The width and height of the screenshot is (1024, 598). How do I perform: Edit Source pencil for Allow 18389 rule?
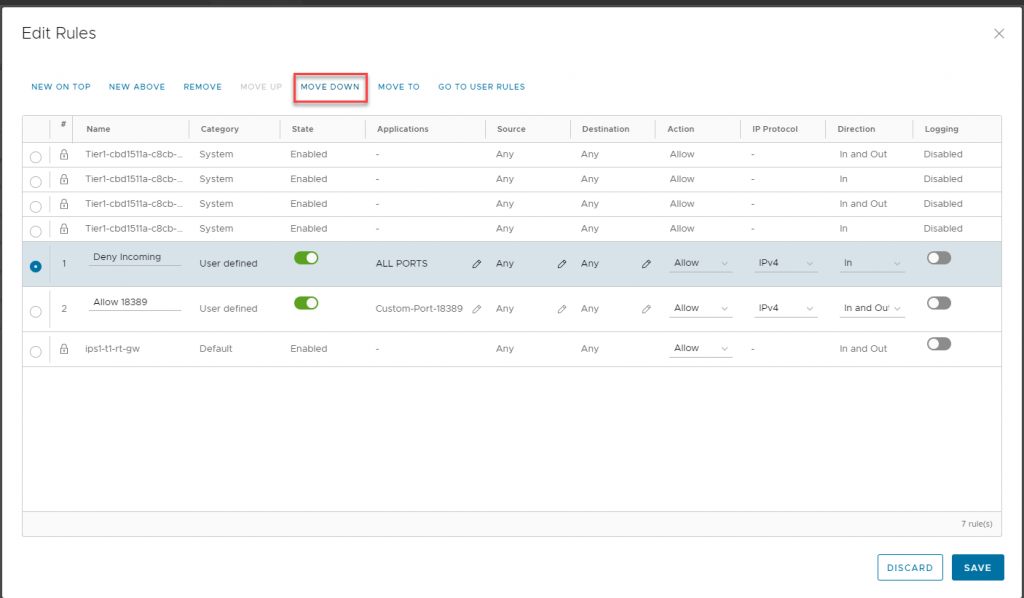tap(562, 309)
